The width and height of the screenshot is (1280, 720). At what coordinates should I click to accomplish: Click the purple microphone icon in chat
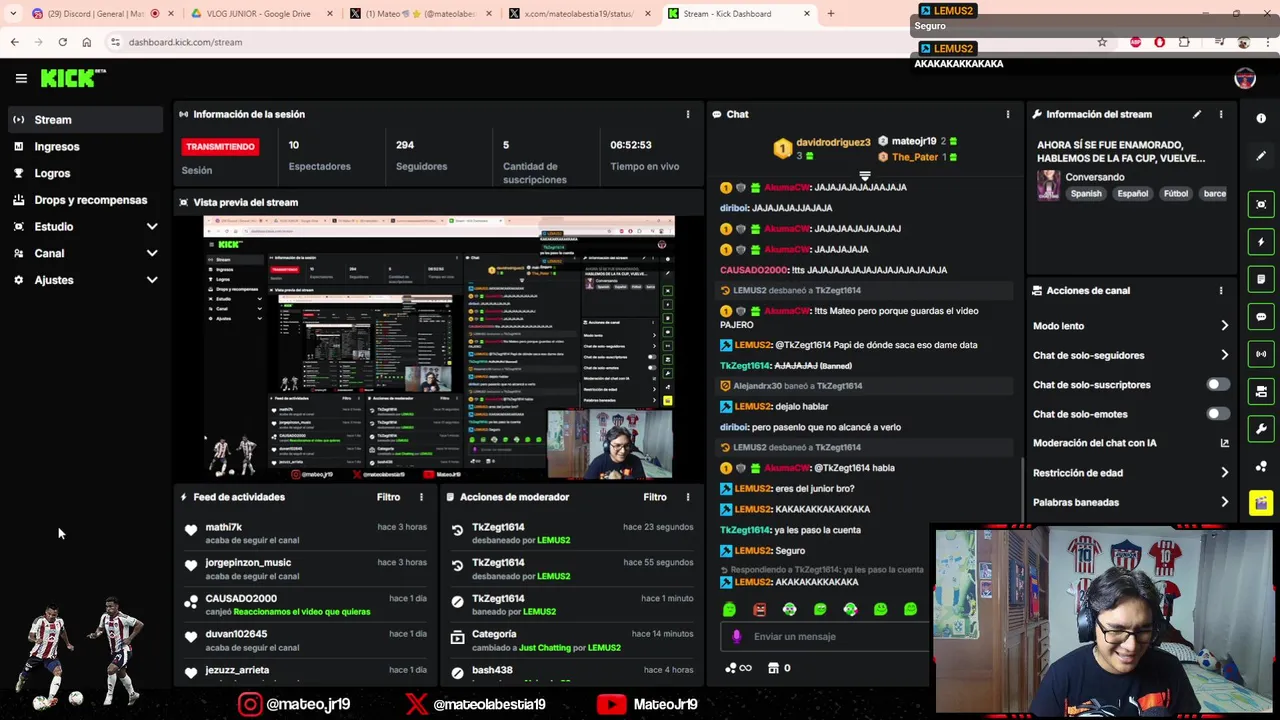[x=736, y=636]
